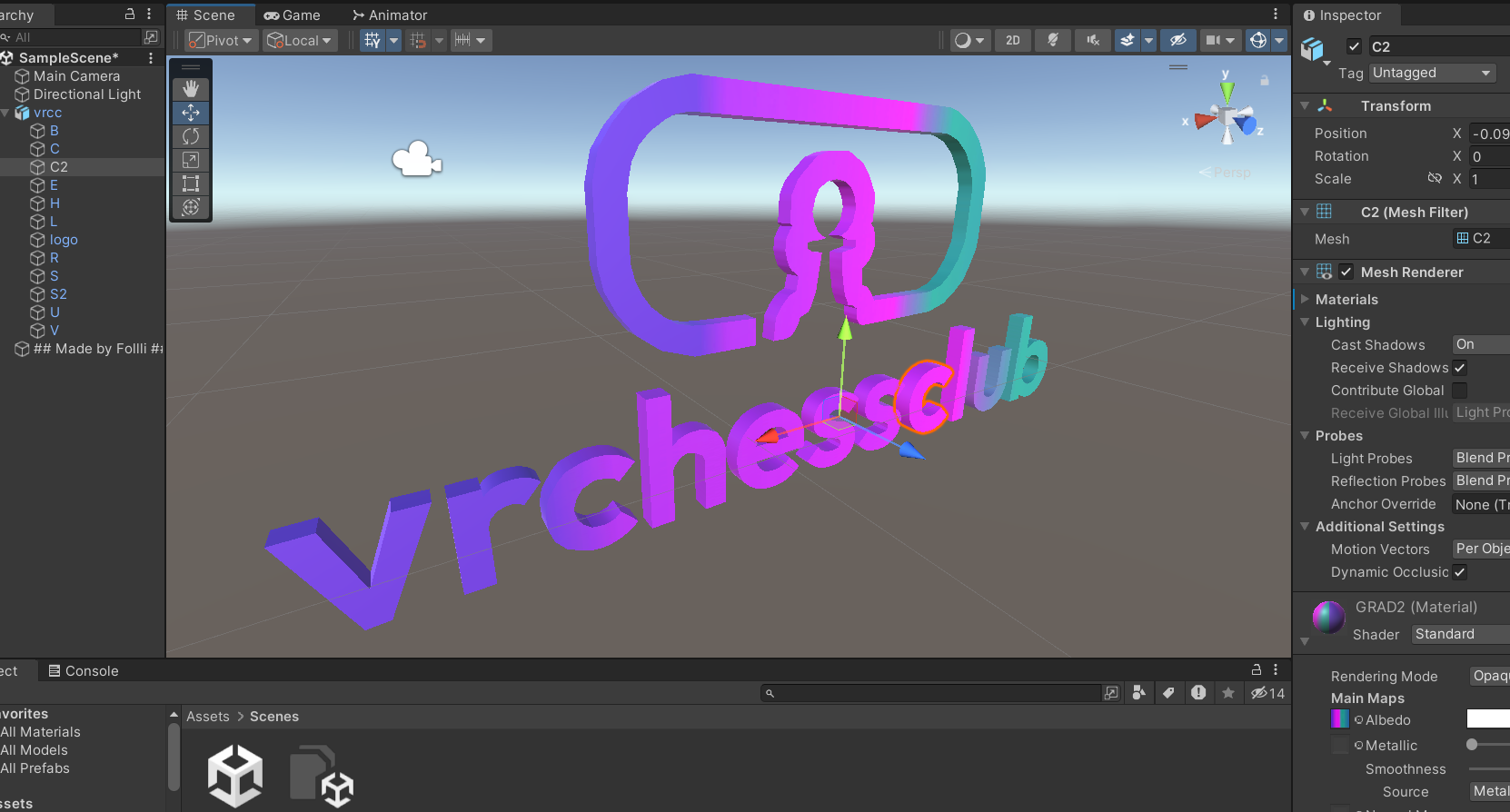1510x812 pixels.
Task: Toggle 2D scene view mode
Action: 1013,40
